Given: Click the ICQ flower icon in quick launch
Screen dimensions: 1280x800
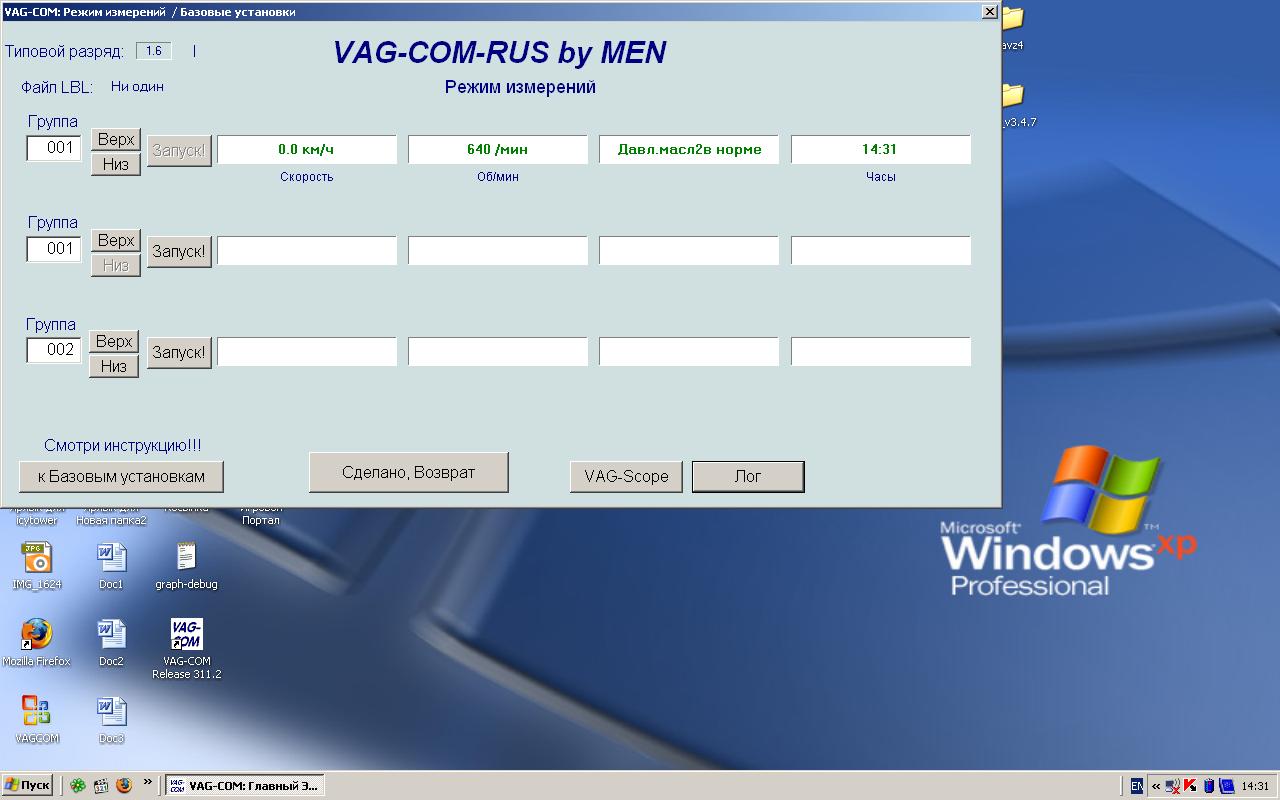Looking at the screenshot, I should coord(77,786).
